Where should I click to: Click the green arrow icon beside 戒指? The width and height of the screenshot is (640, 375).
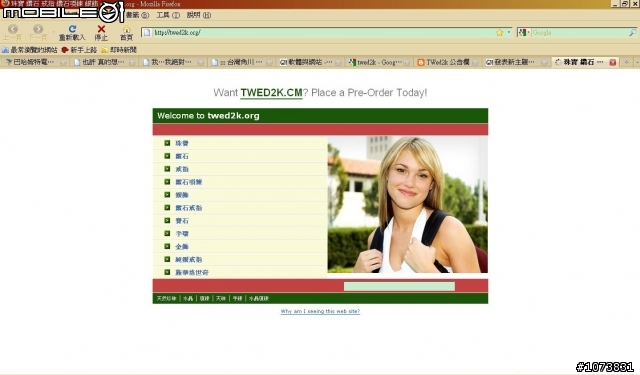[x=167, y=169]
